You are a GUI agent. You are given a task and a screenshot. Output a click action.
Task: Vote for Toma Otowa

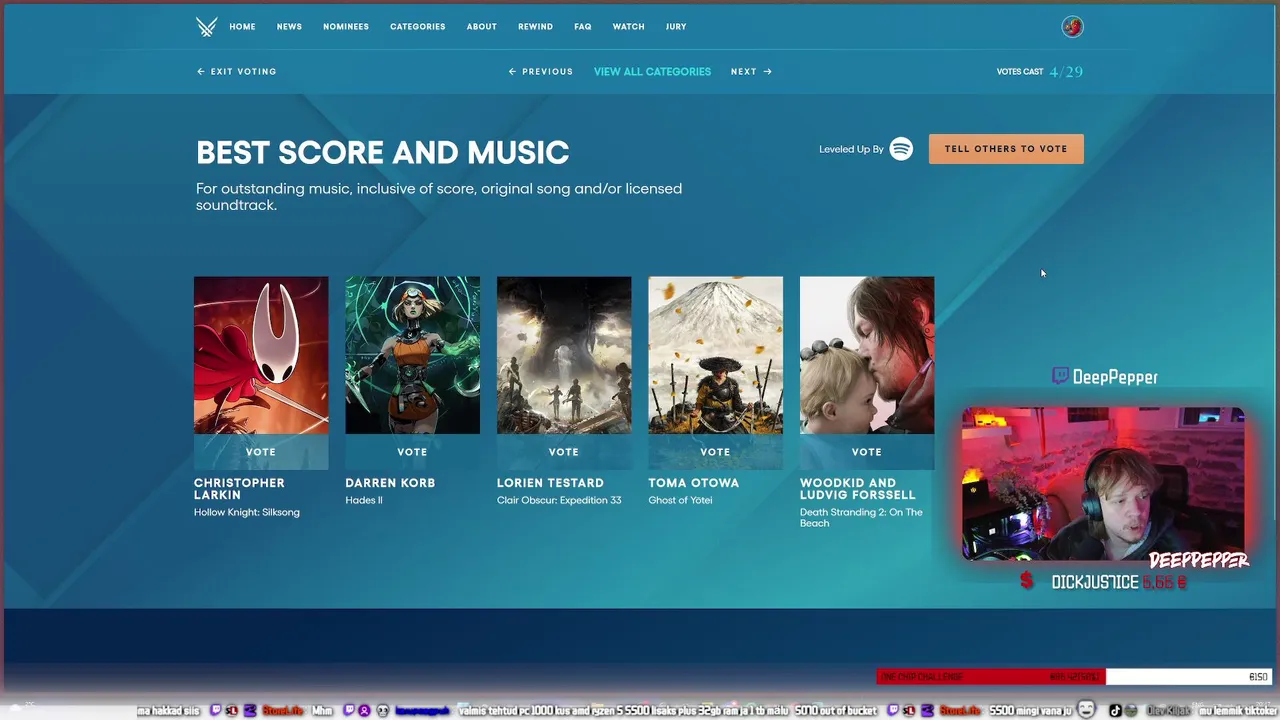[x=715, y=452]
